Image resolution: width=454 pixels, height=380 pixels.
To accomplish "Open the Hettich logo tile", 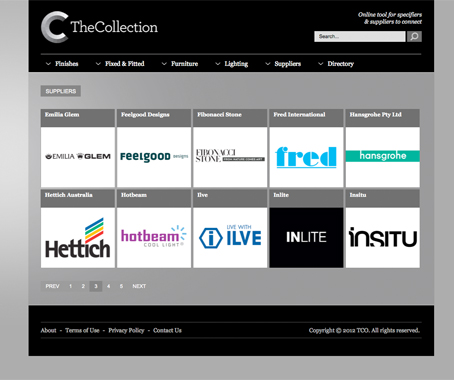I will click(x=78, y=238).
